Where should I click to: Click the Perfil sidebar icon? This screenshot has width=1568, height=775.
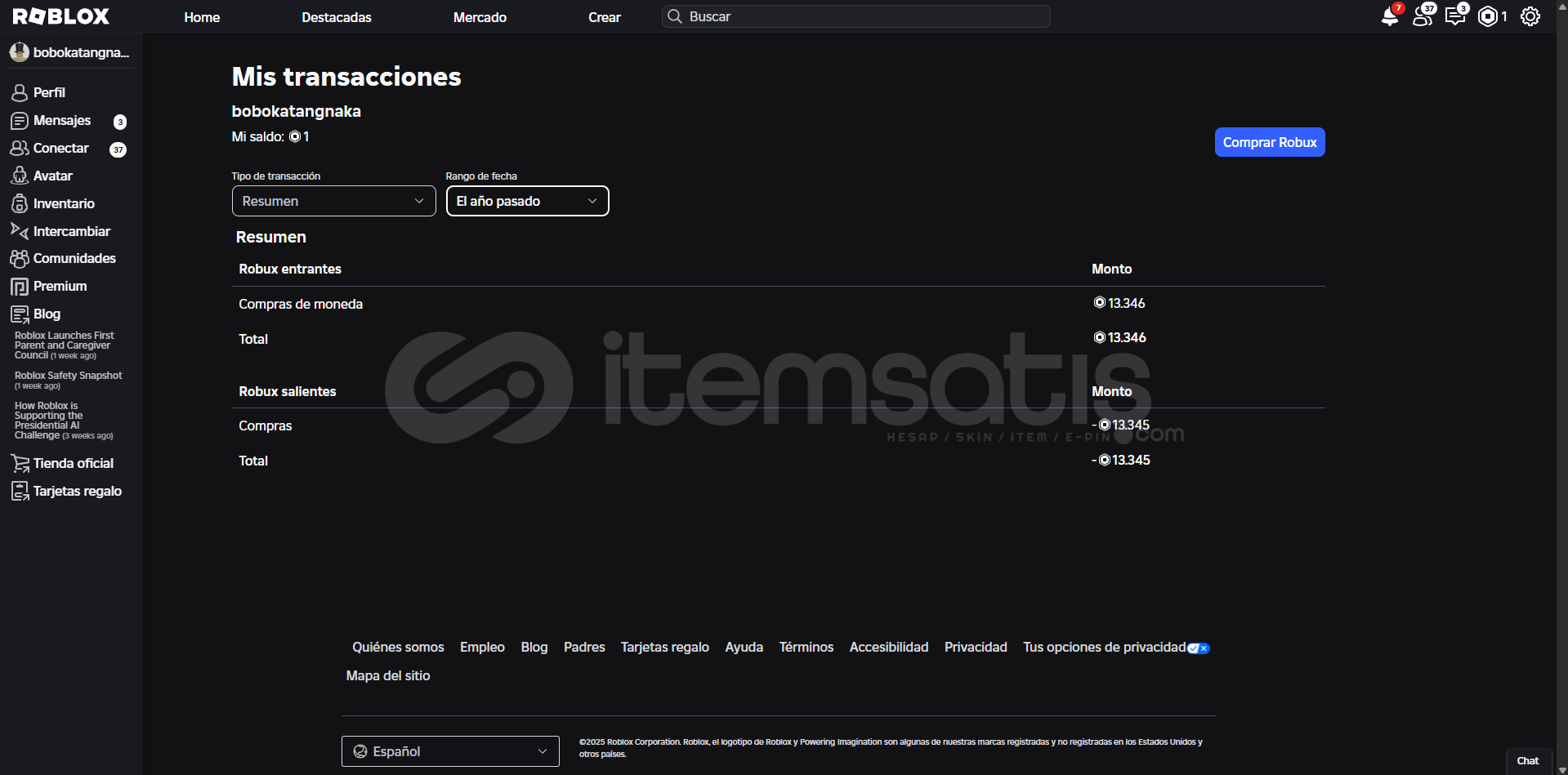pos(20,92)
